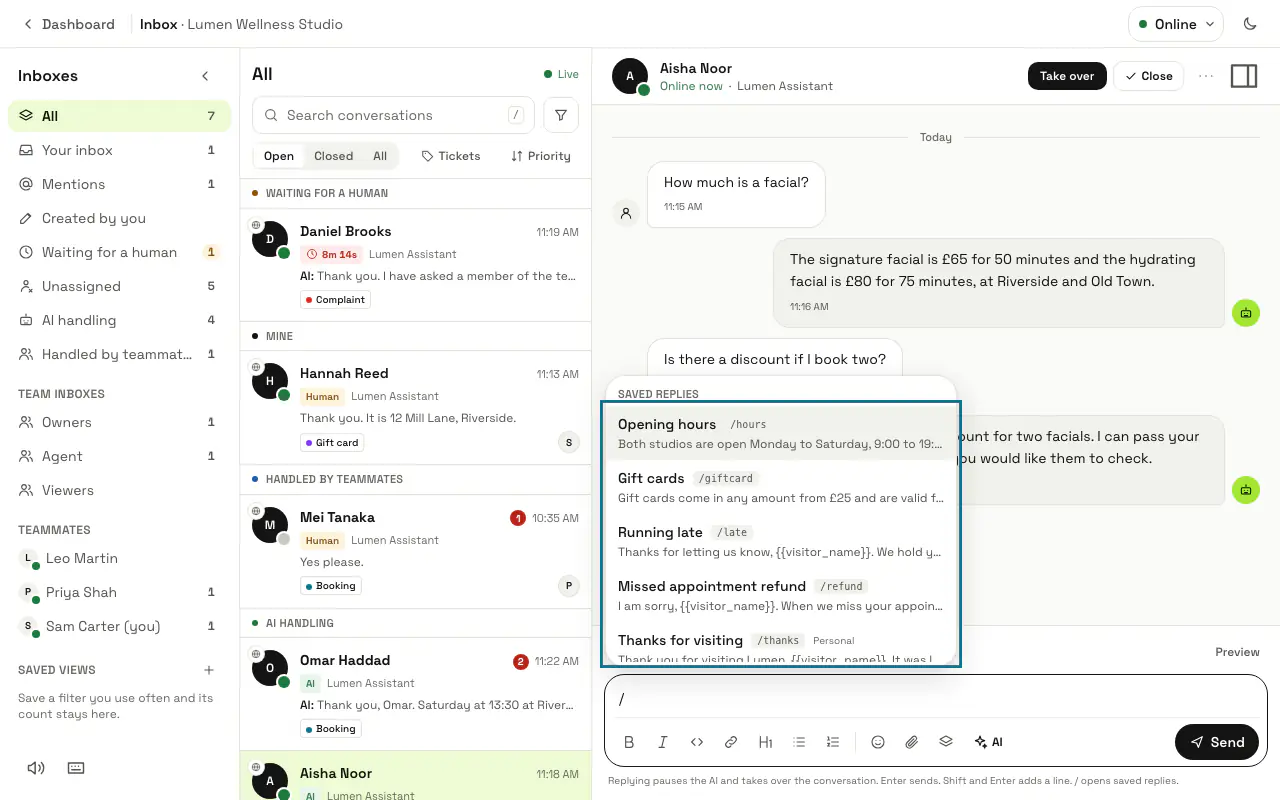Insert a numbered list

click(833, 742)
